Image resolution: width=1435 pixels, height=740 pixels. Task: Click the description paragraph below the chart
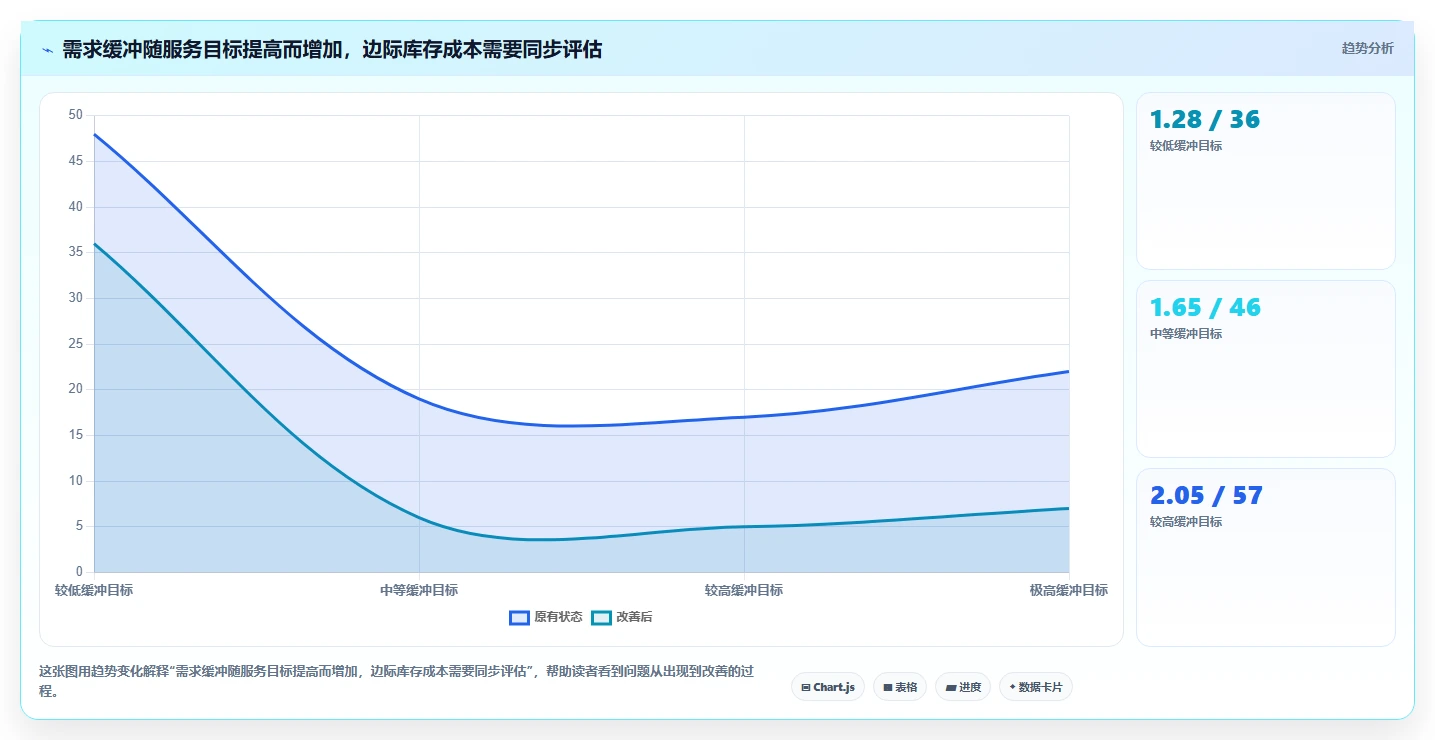[396, 681]
